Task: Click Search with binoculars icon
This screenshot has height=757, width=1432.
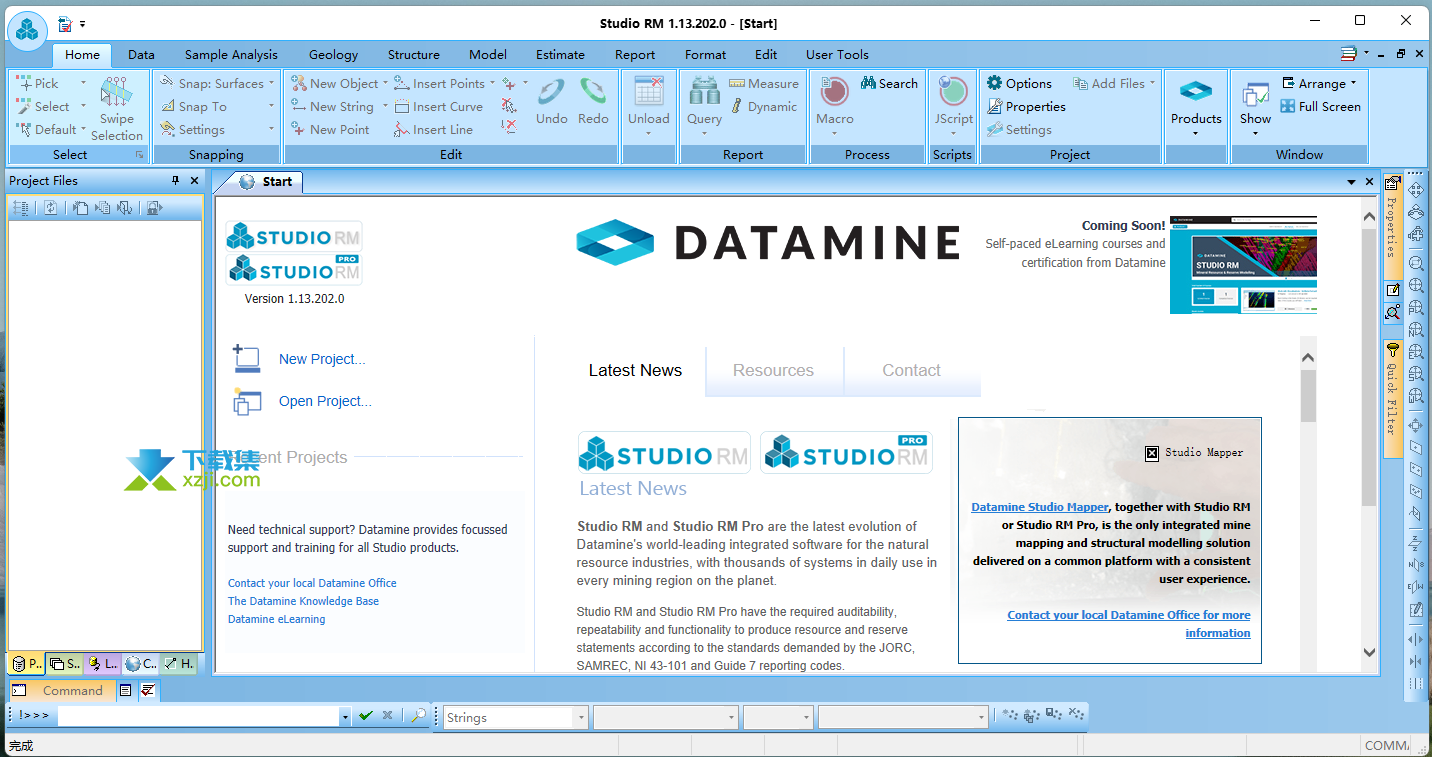Action: [889, 84]
